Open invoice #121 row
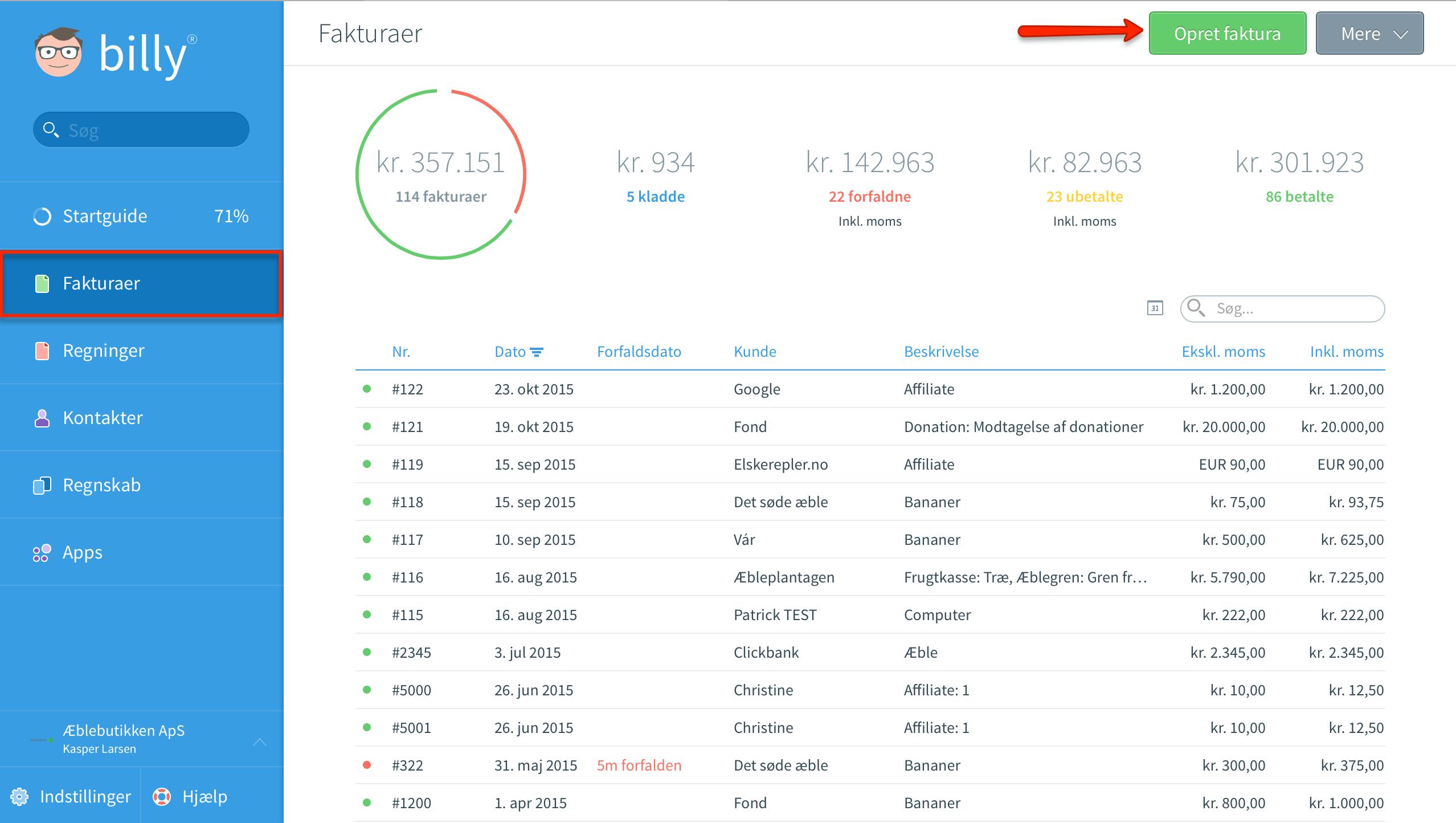This screenshot has width=1456, height=823. click(870, 427)
